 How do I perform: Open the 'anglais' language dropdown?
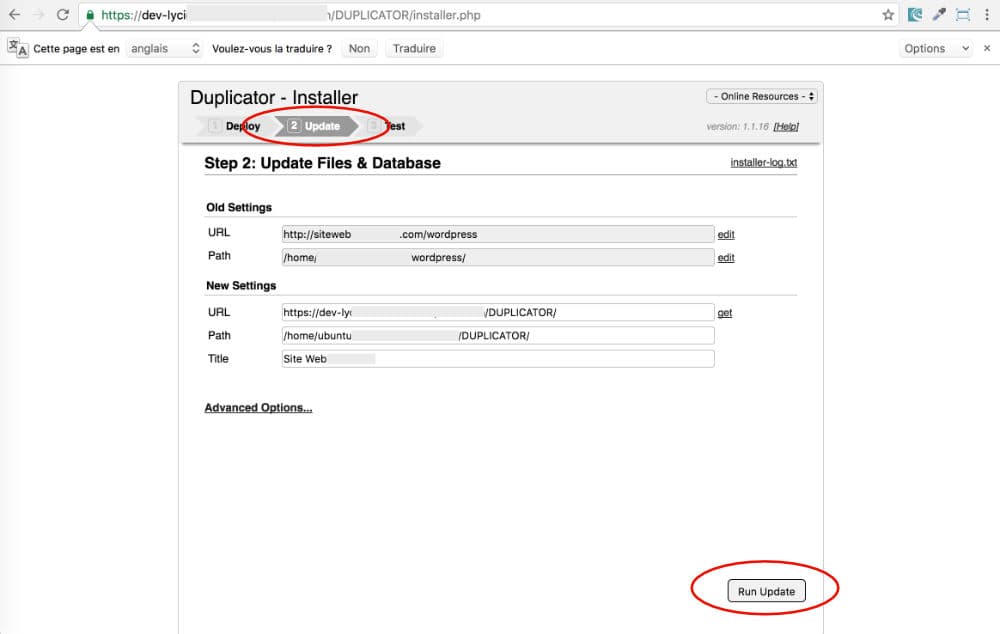point(165,48)
